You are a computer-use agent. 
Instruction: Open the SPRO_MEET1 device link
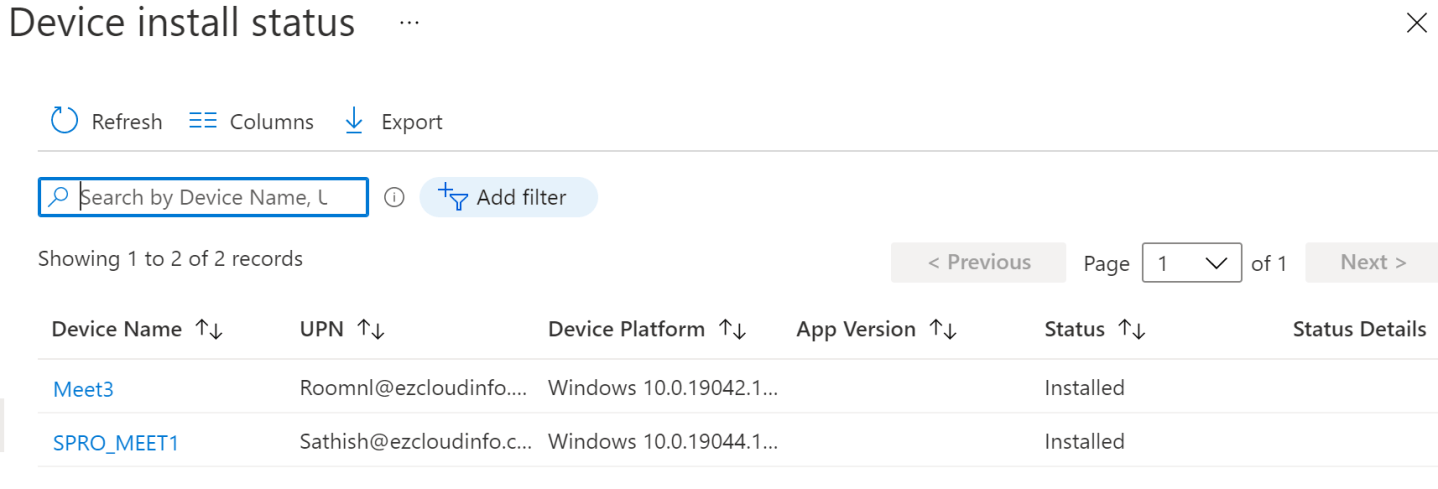[x=116, y=442]
